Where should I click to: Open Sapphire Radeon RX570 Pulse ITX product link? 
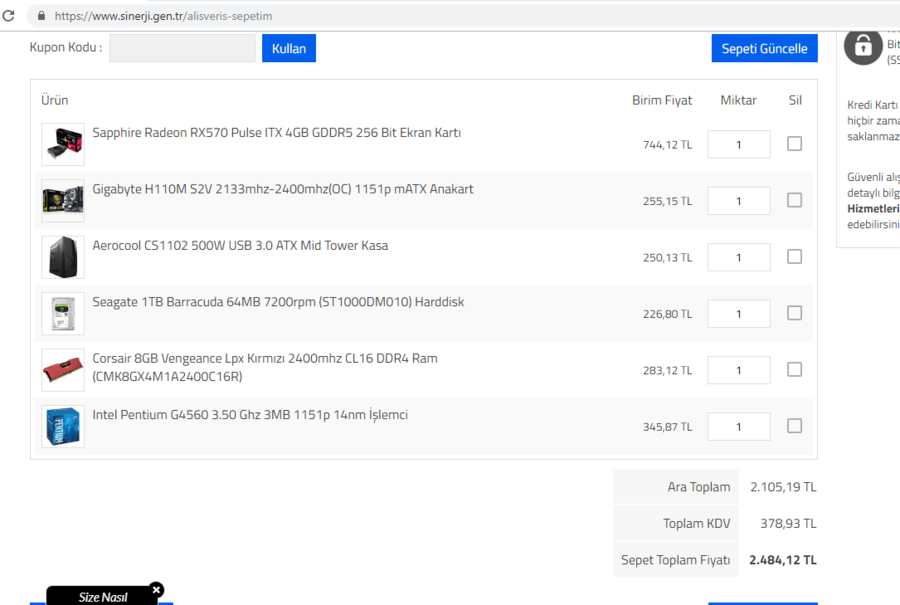tap(277, 133)
